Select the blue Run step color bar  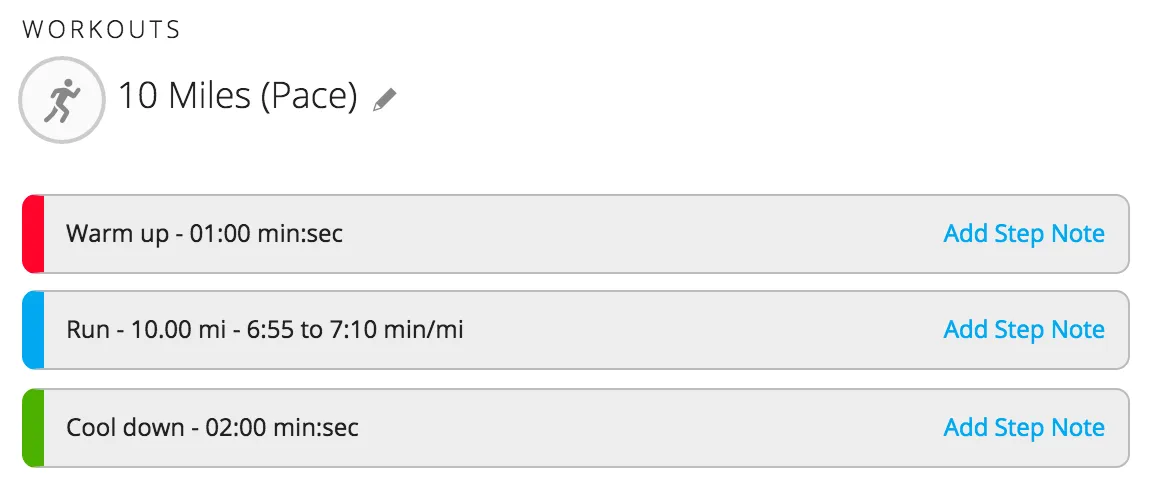pyautogui.click(x=33, y=330)
